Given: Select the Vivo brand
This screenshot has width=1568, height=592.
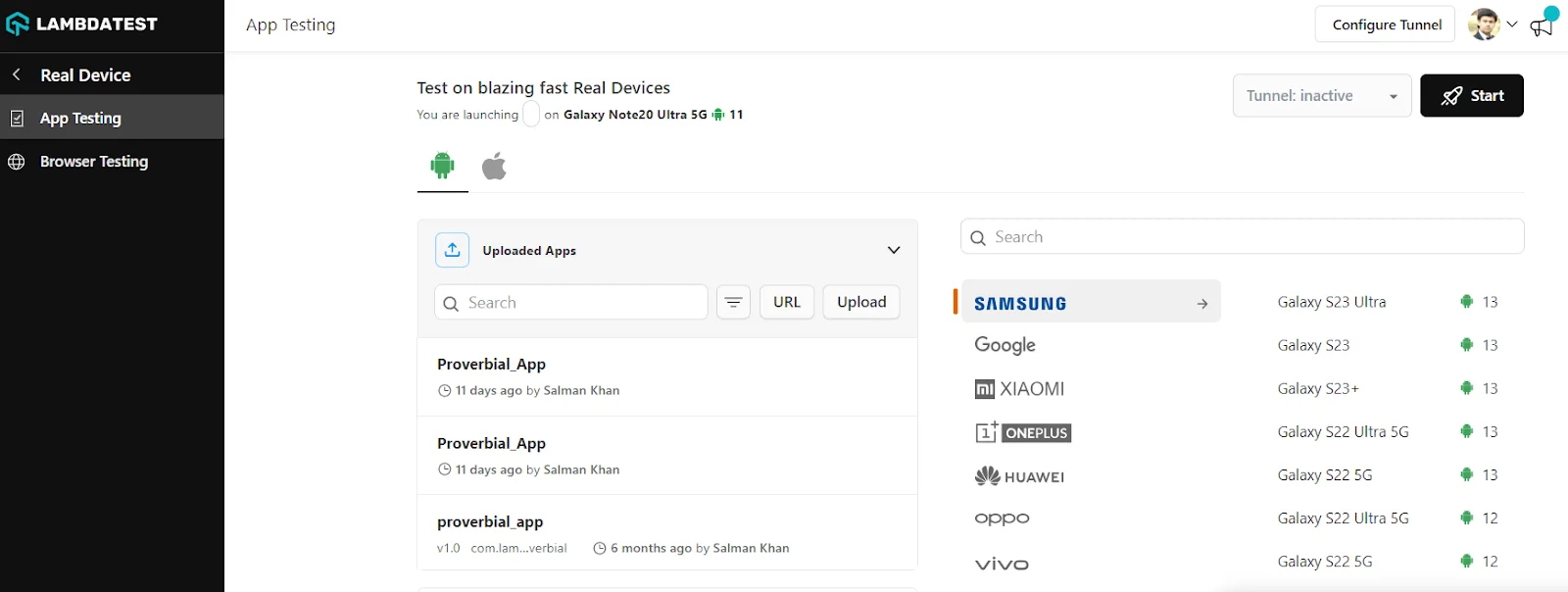Looking at the screenshot, I should coord(1002,564).
